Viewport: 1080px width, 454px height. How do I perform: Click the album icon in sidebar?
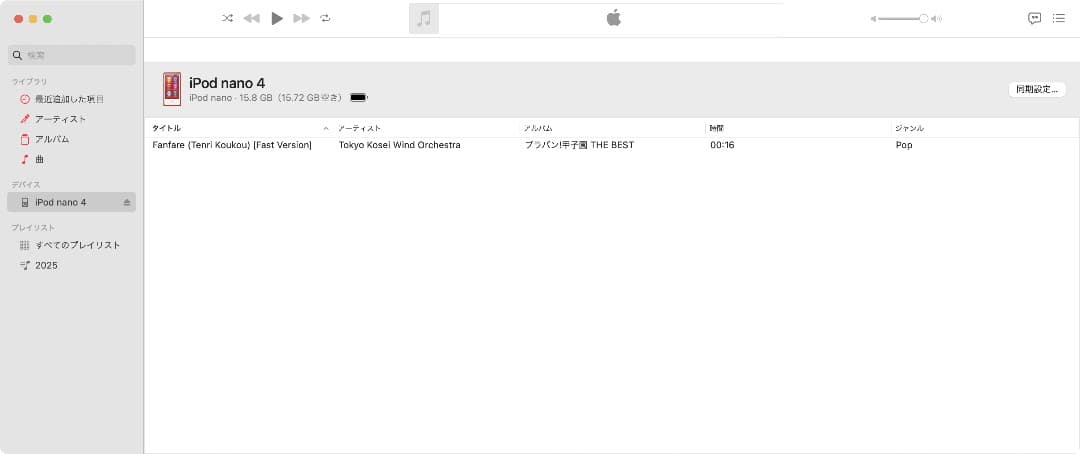pos(25,139)
